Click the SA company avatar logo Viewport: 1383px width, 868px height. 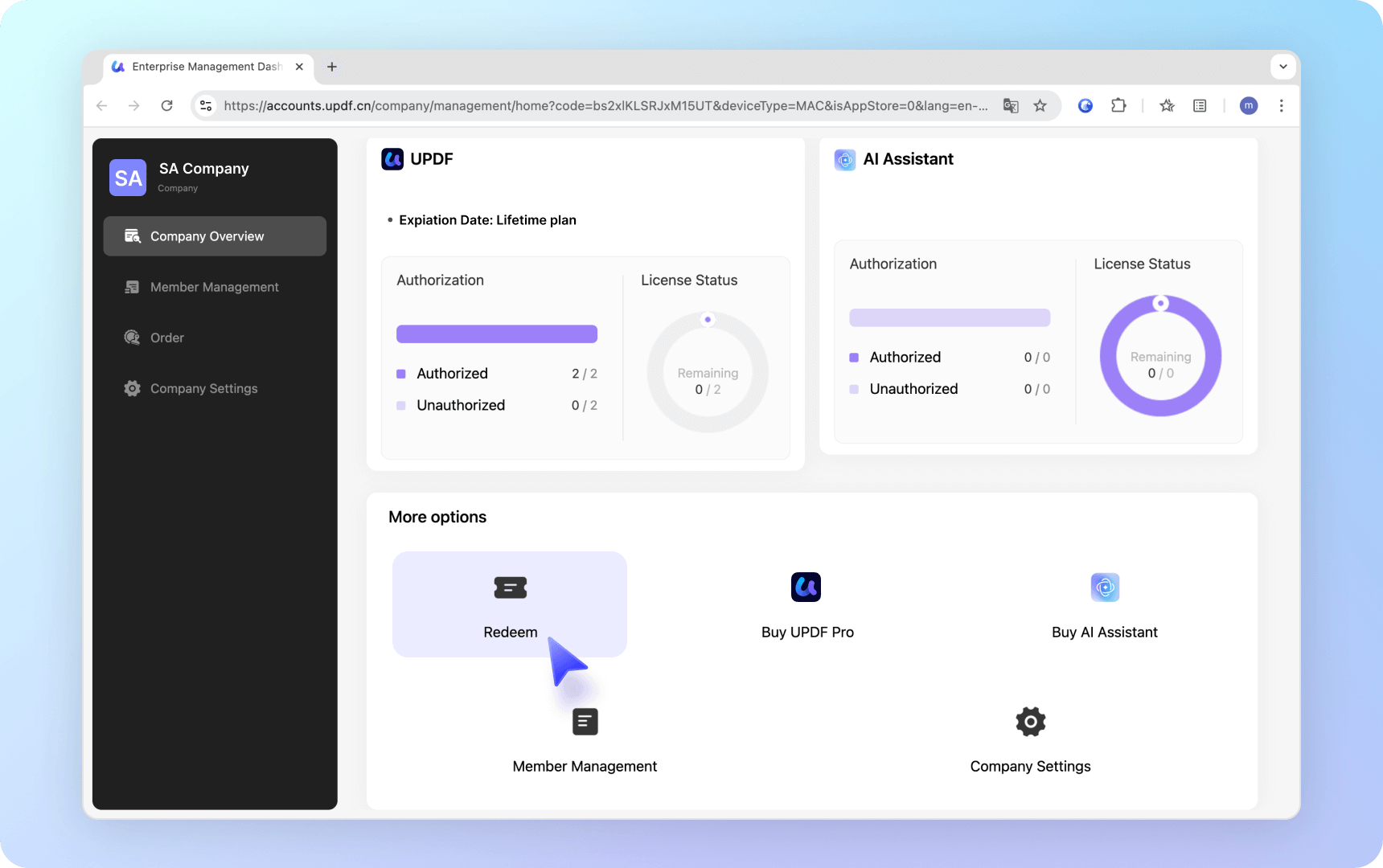coord(128,178)
